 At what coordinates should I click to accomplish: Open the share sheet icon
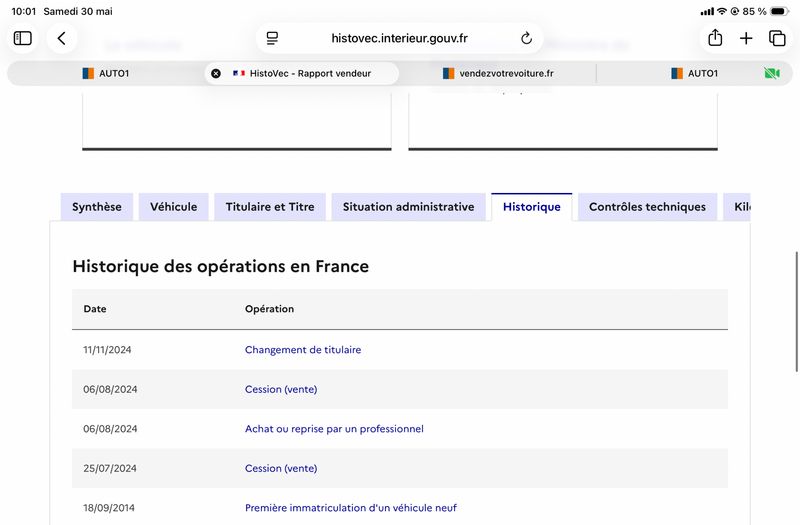[715, 38]
